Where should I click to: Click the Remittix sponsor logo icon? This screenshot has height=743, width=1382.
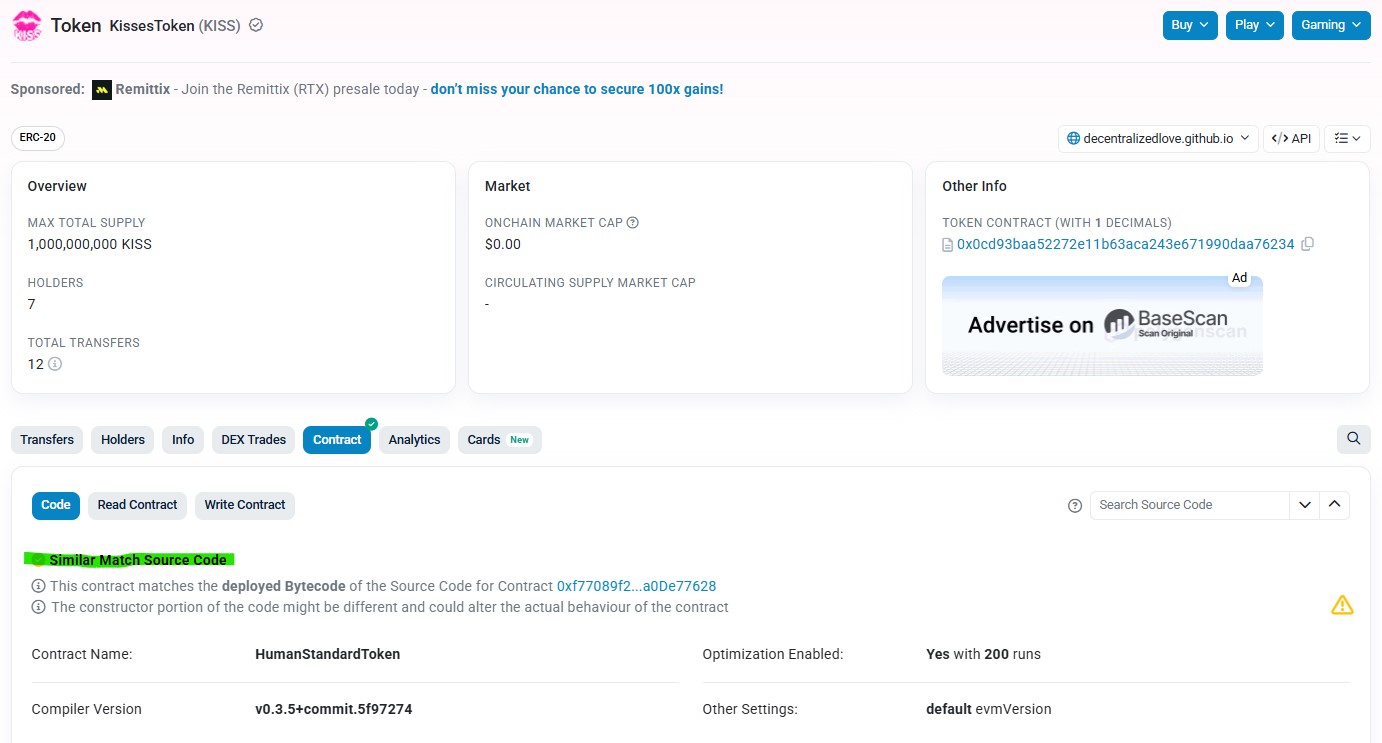tap(102, 90)
